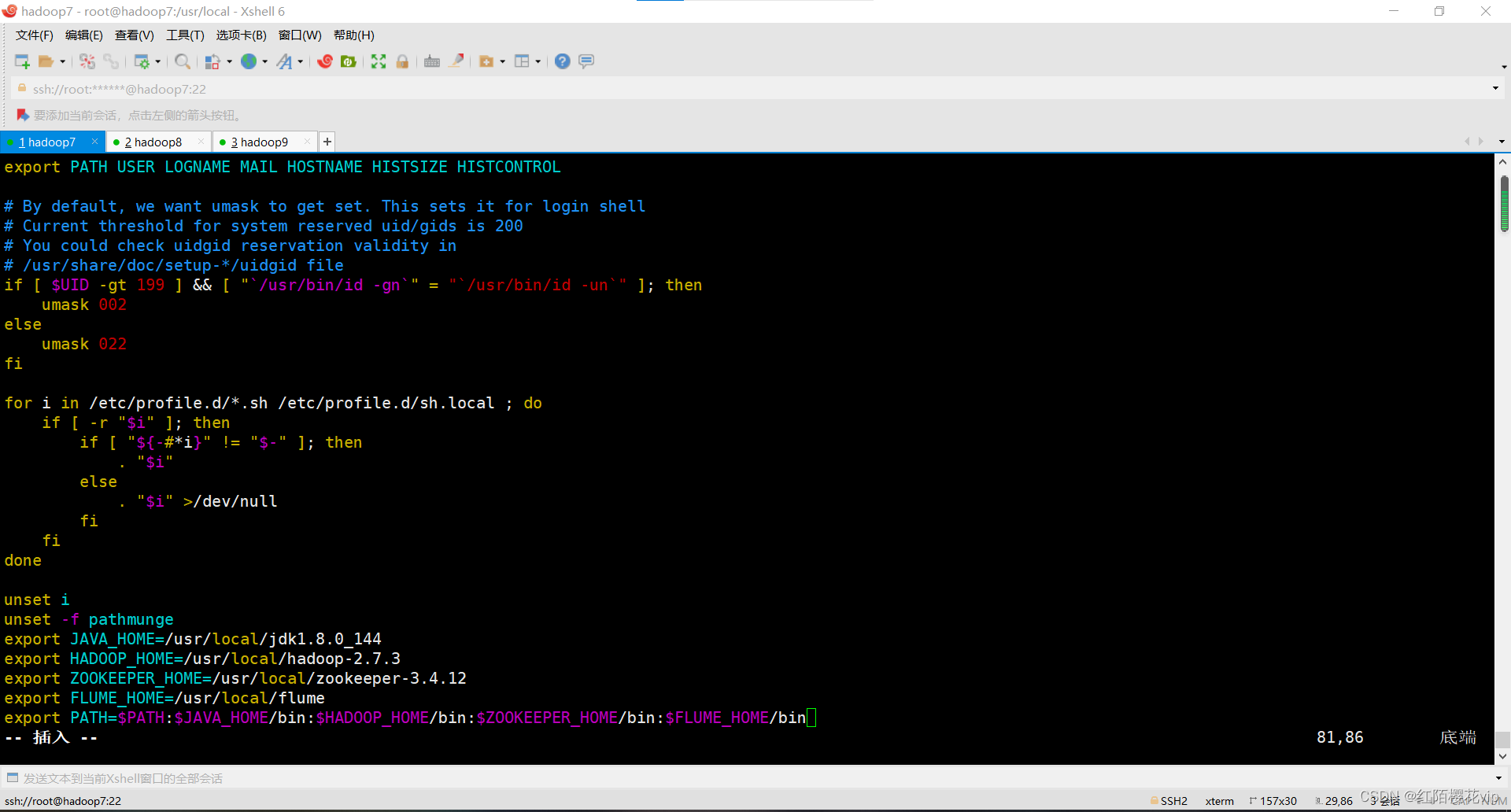Click the red bookmark add-session arrow
The height and width of the screenshot is (812, 1511).
click(x=23, y=116)
